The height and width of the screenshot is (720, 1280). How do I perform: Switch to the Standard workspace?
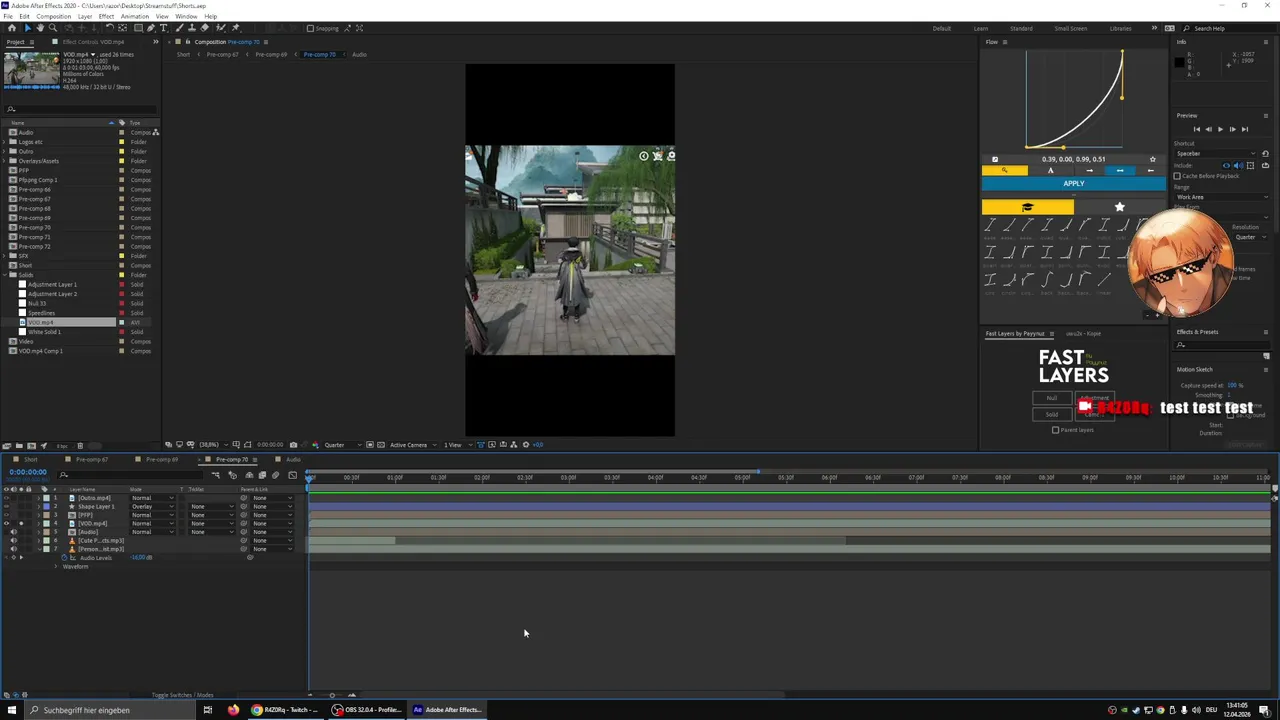coord(1021,28)
